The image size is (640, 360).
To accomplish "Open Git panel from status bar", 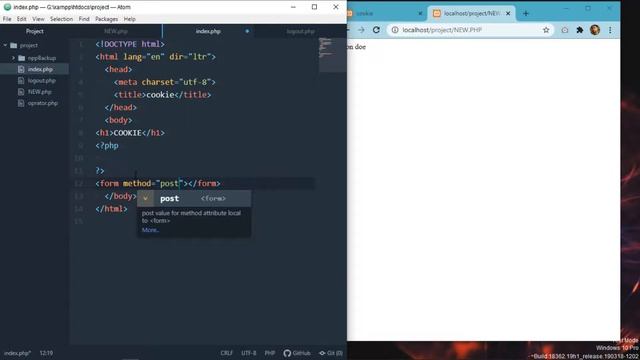I will (331, 353).
